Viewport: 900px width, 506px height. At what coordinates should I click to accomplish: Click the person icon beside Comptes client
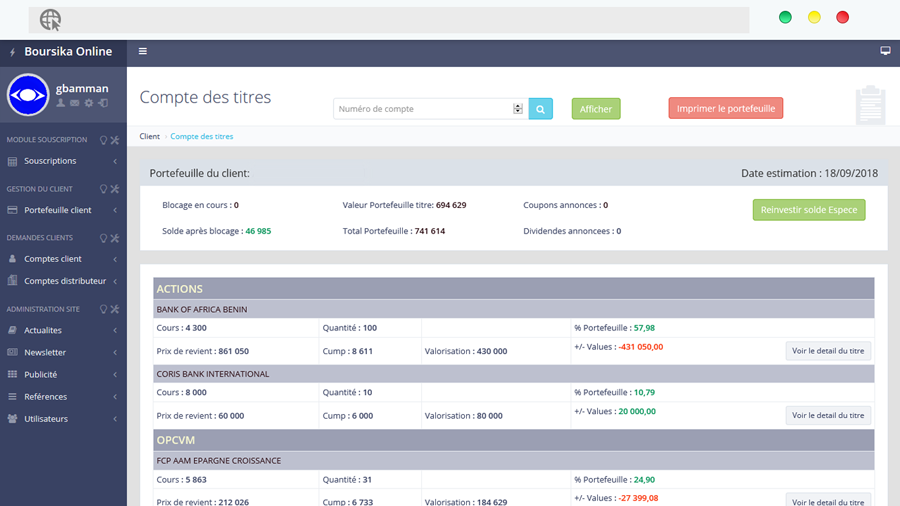(x=12, y=259)
